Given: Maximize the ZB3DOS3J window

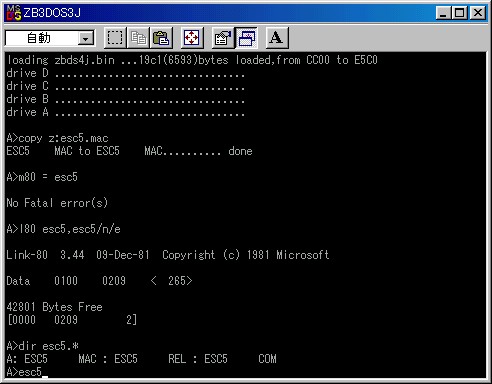Looking at the screenshot, I should click(x=459, y=13).
